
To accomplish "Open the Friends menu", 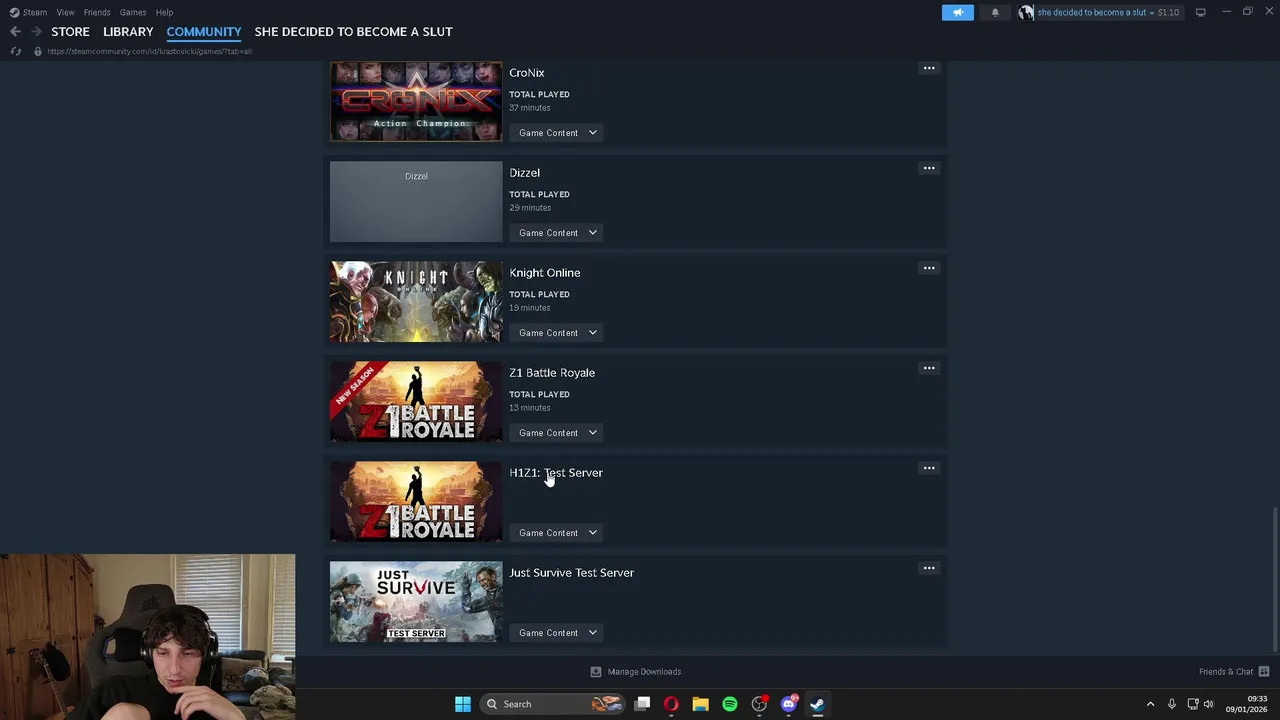I will tap(97, 12).
